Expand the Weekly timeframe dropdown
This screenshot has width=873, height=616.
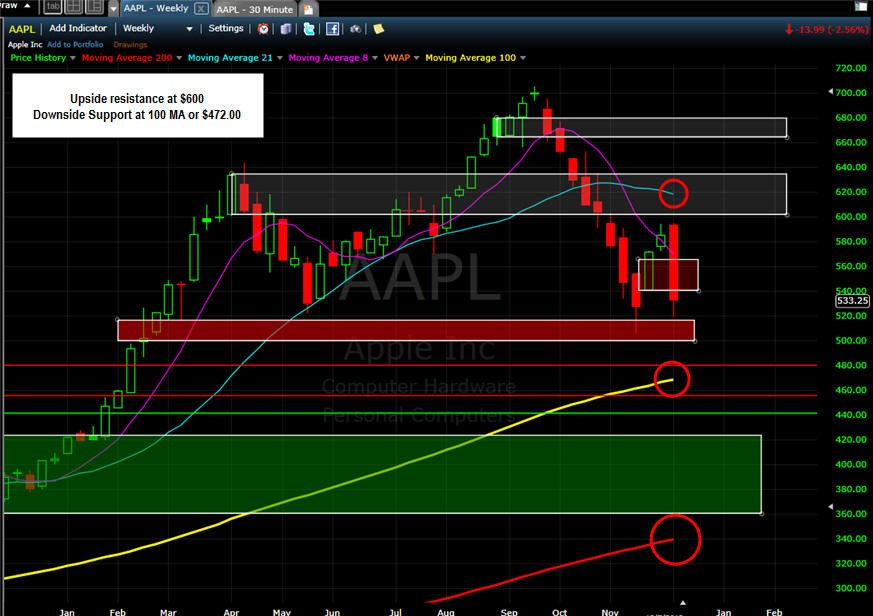coord(189,29)
